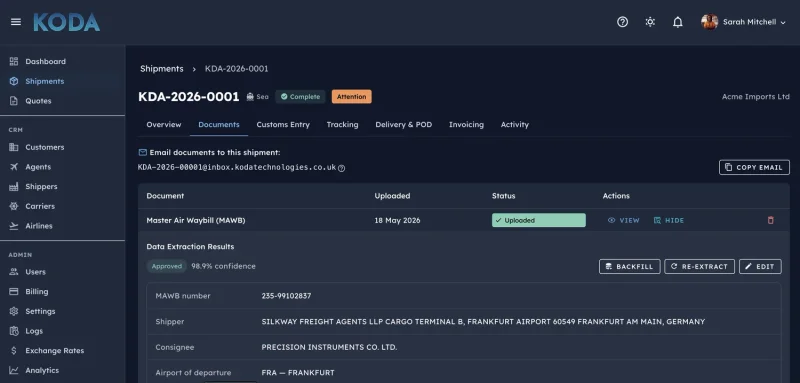Click the info icon after the inbox email address
Image resolution: width=800 pixels, height=383 pixels.
pyautogui.click(x=342, y=168)
